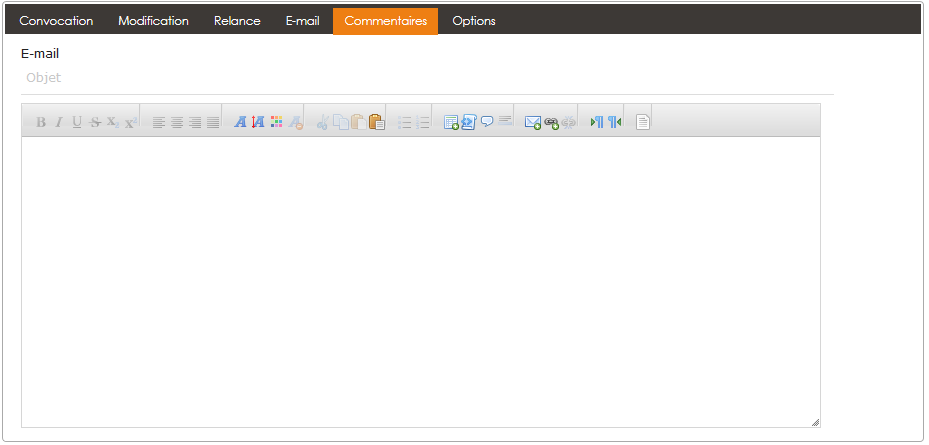Screen dimensions: 929x445
Task: Toggle italic formatting
Action: (59, 122)
